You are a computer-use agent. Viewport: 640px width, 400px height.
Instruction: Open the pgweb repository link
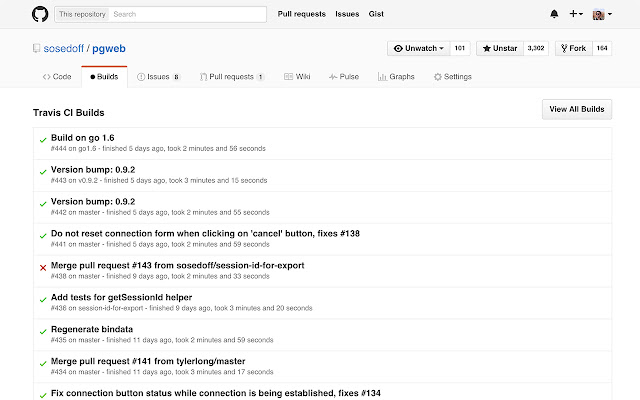click(109, 49)
